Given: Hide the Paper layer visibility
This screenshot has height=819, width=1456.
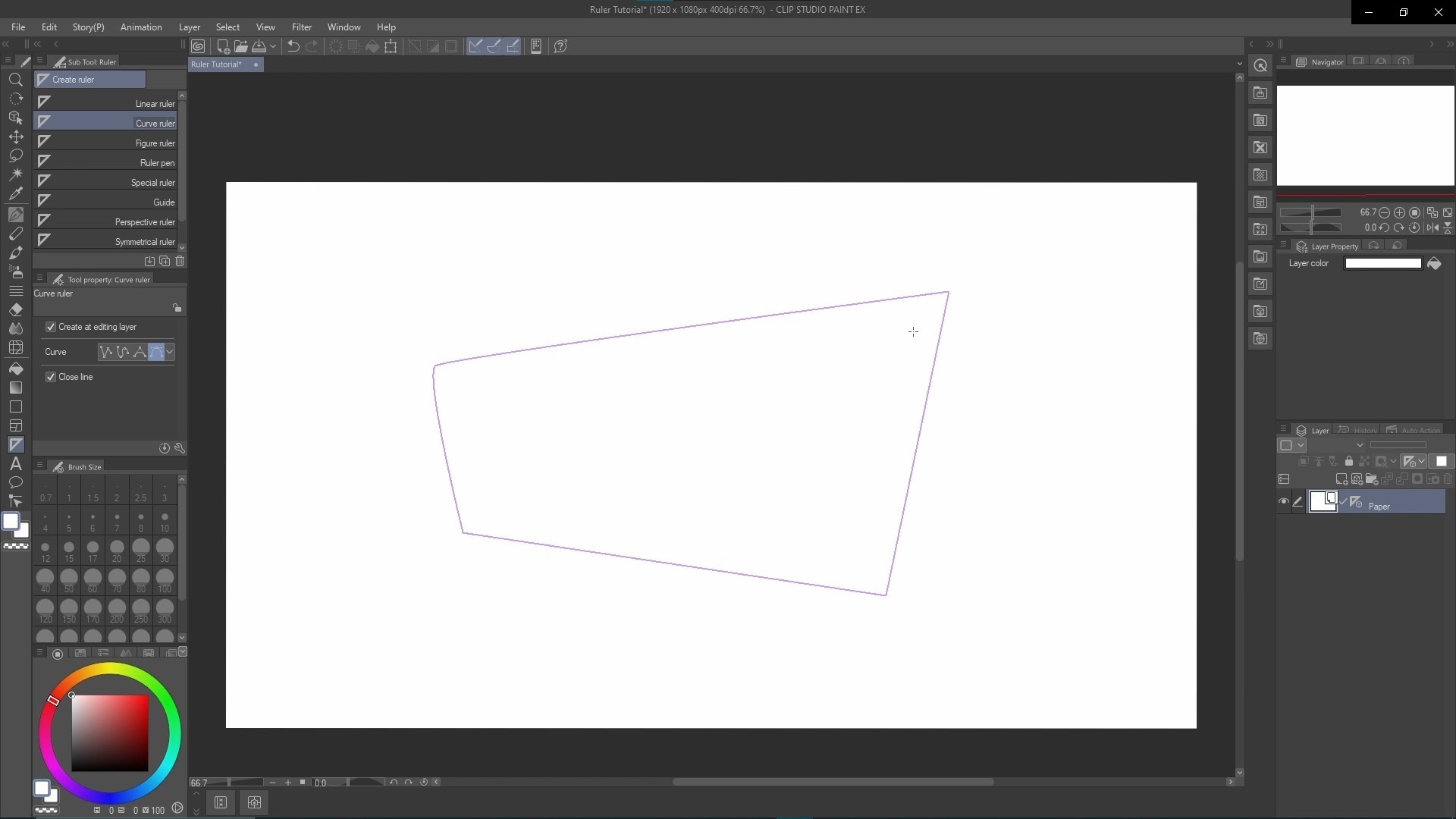Looking at the screenshot, I should (1284, 501).
